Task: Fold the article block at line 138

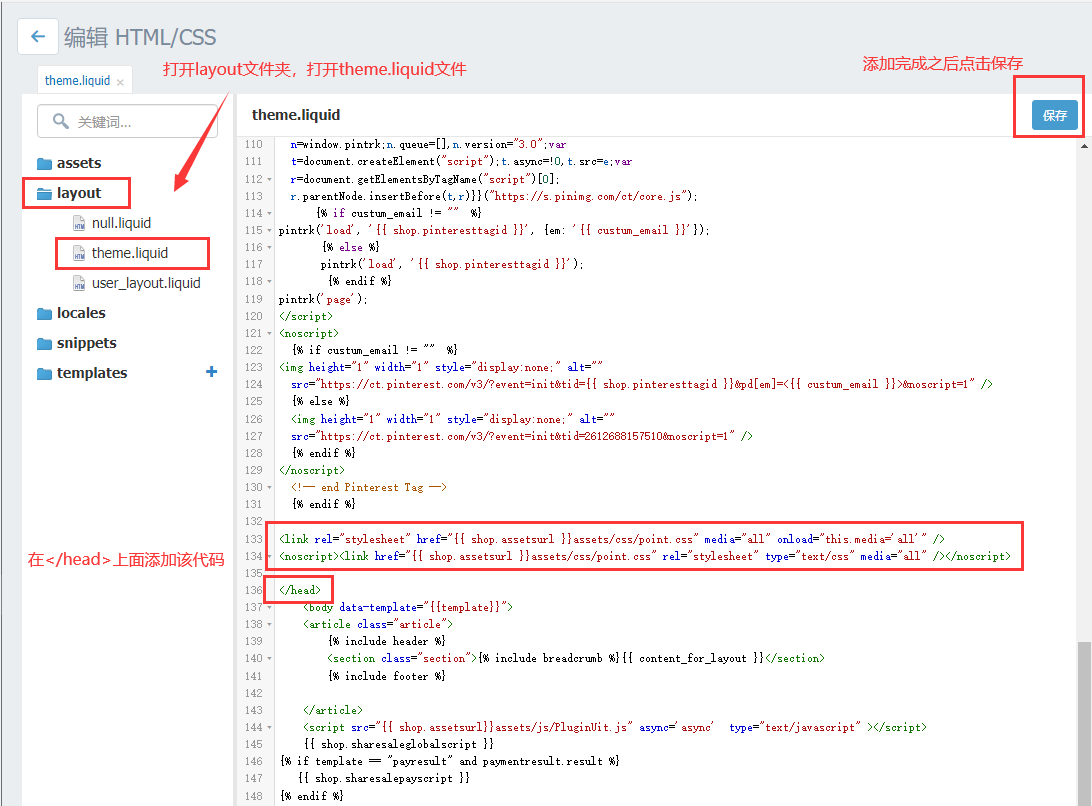Action: tap(270, 624)
